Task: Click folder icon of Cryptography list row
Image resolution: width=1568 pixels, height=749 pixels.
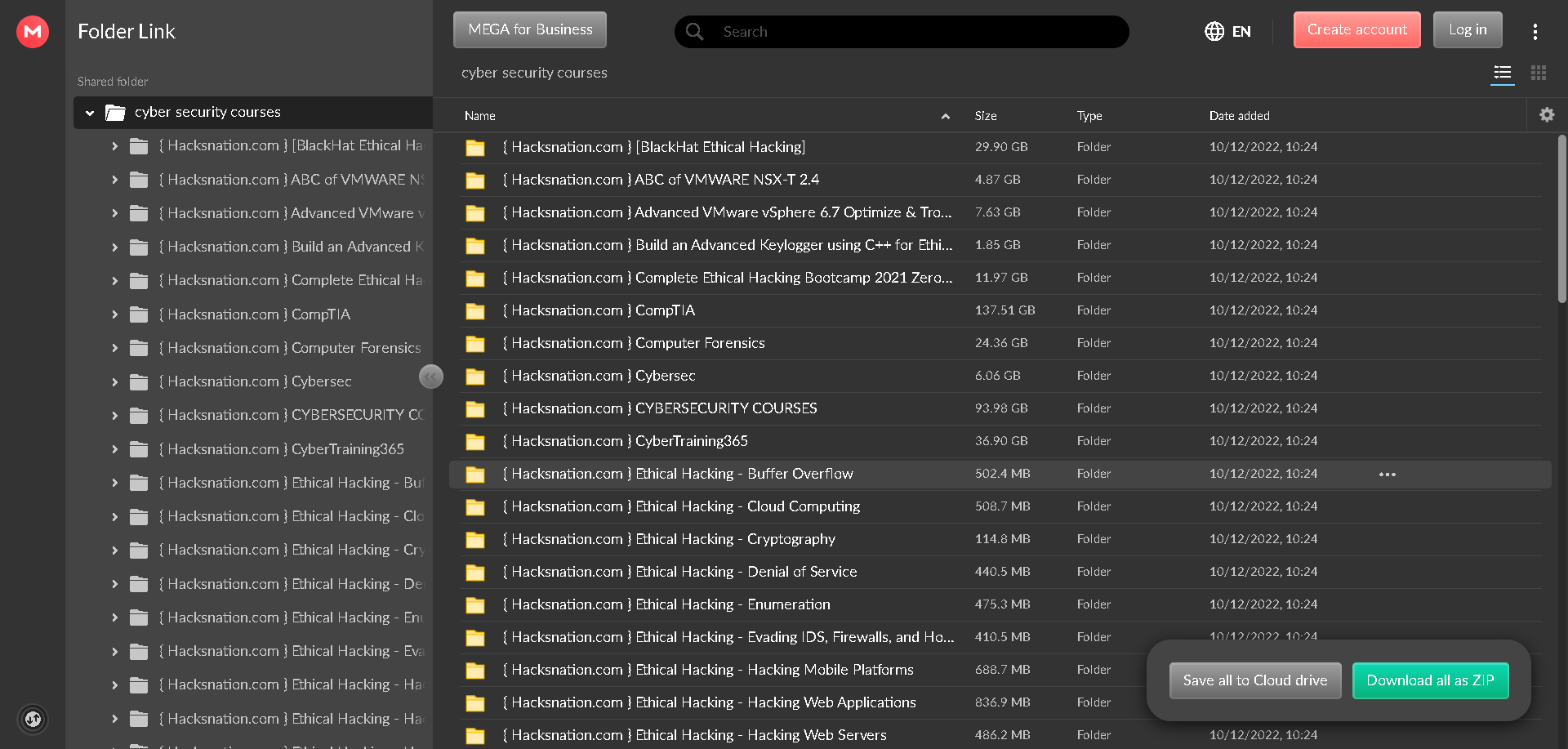Action: [x=475, y=540]
